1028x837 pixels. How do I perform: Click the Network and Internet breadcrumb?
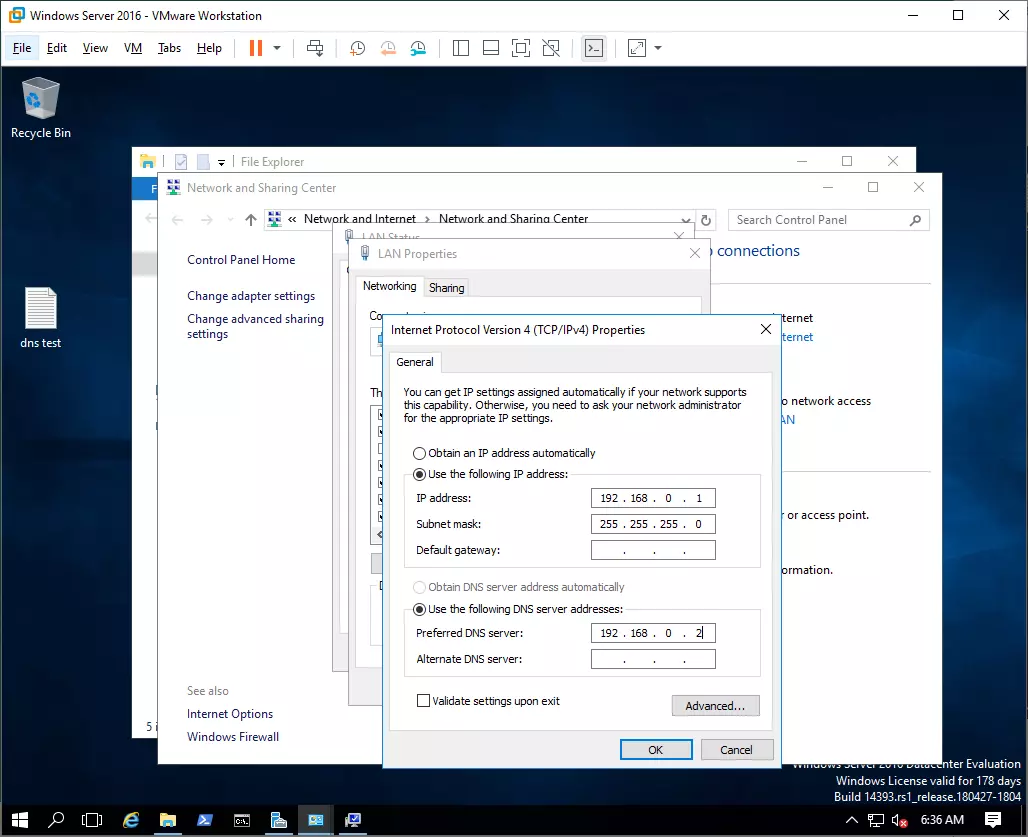360,219
